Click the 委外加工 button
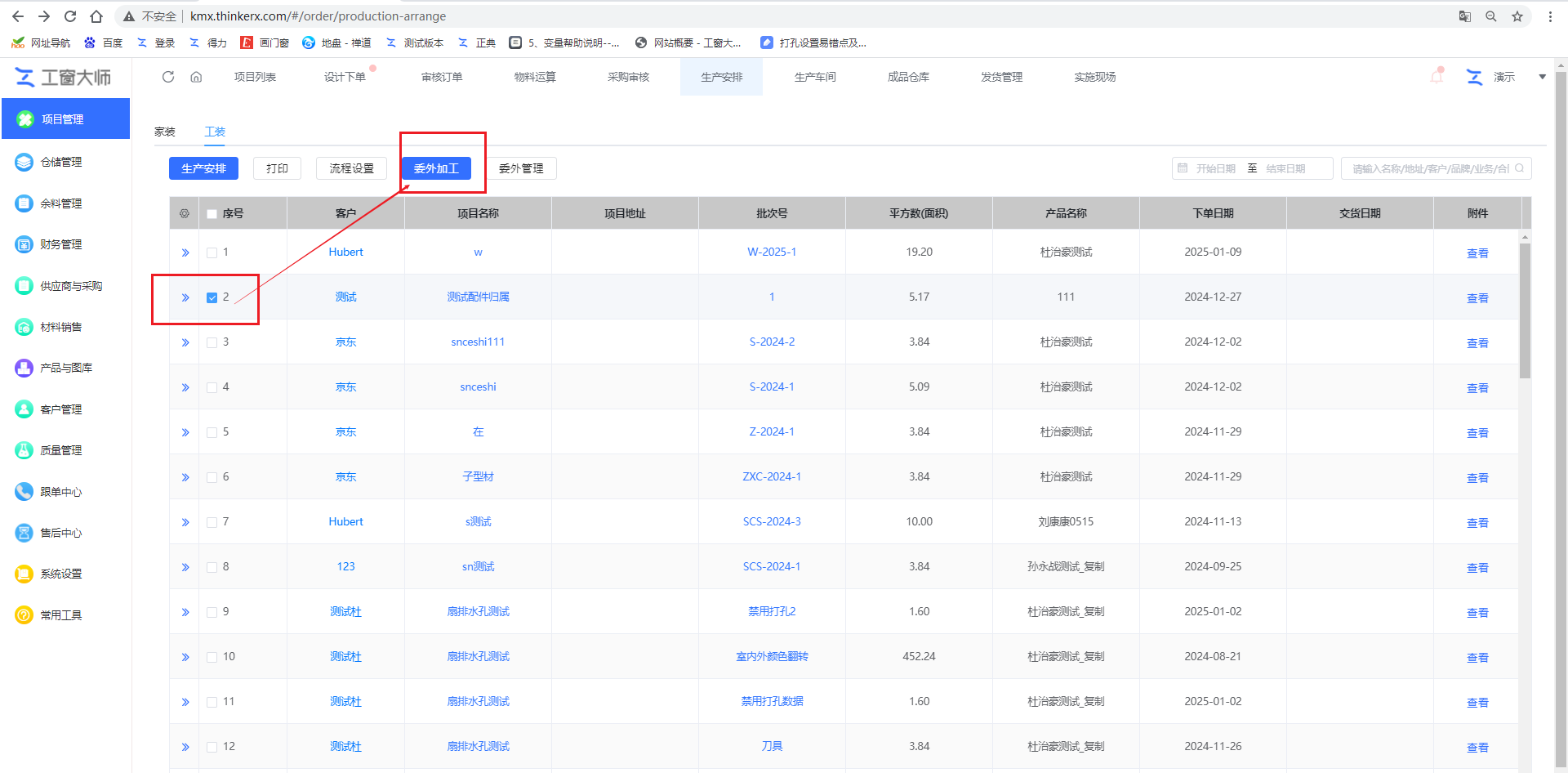The image size is (1568, 773). click(x=436, y=168)
